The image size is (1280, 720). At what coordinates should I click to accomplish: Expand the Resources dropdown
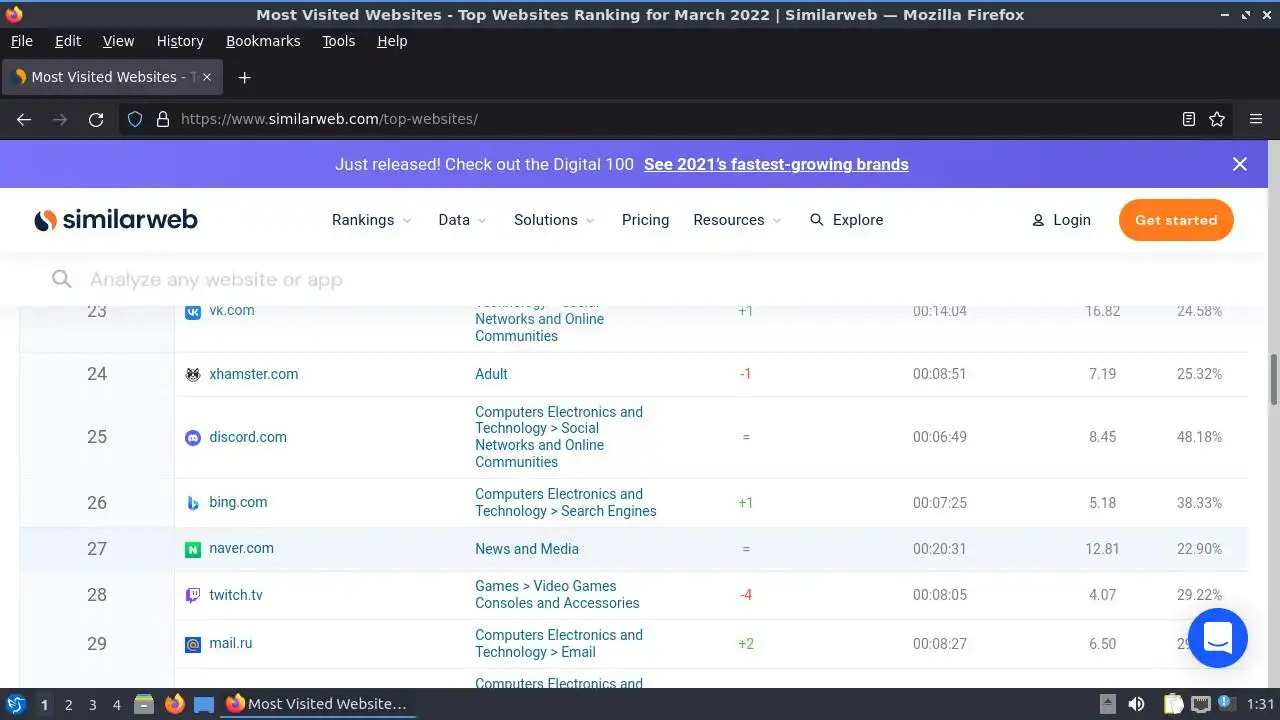[x=738, y=220]
